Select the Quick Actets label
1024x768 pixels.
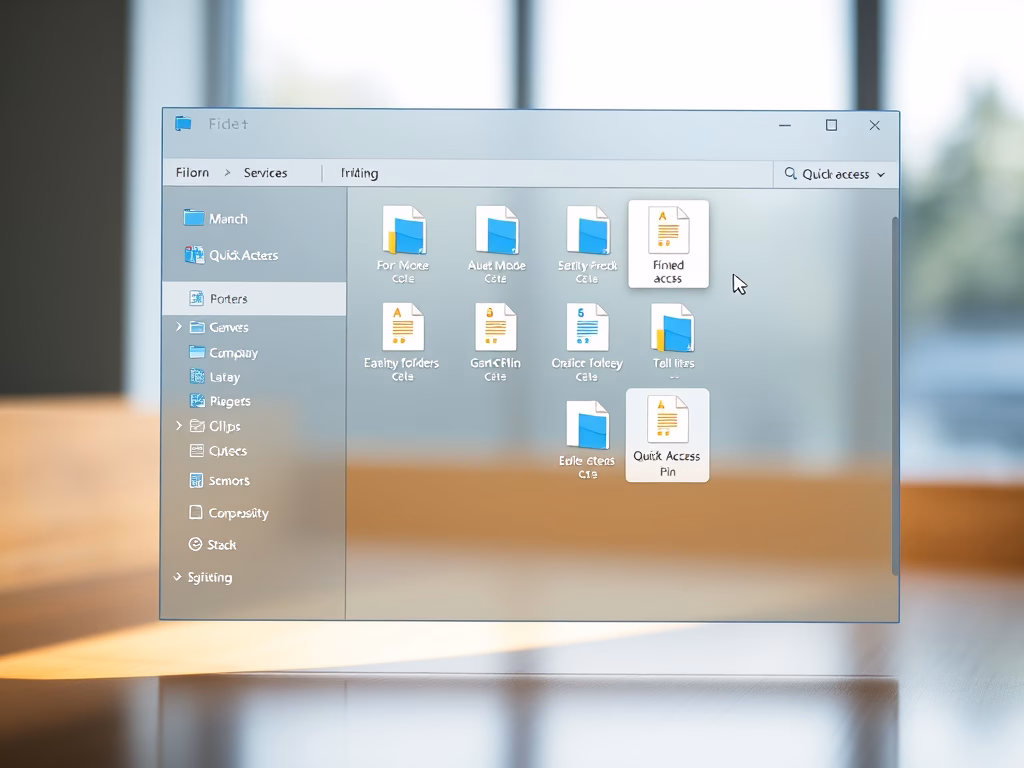(244, 255)
